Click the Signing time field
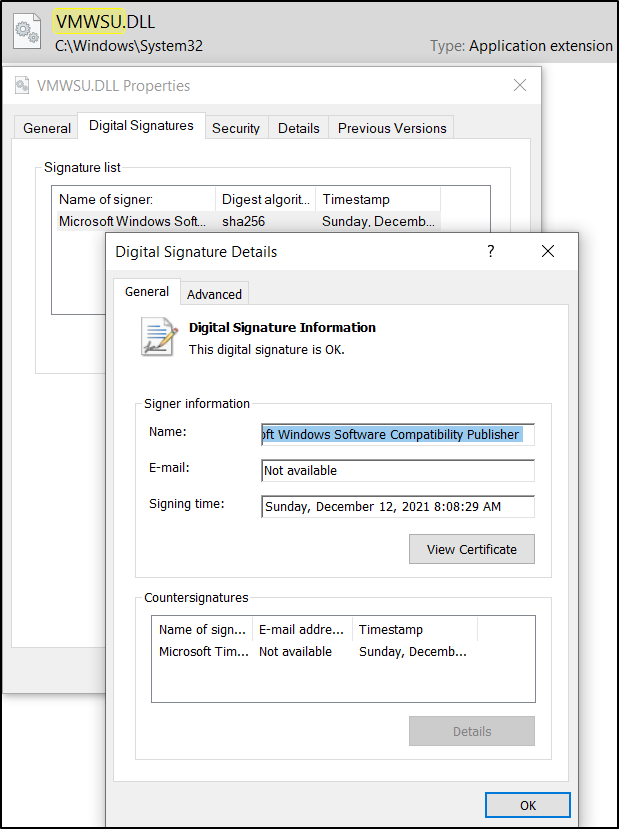The width and height of the screenshot is (619, 829). [397, 507]
